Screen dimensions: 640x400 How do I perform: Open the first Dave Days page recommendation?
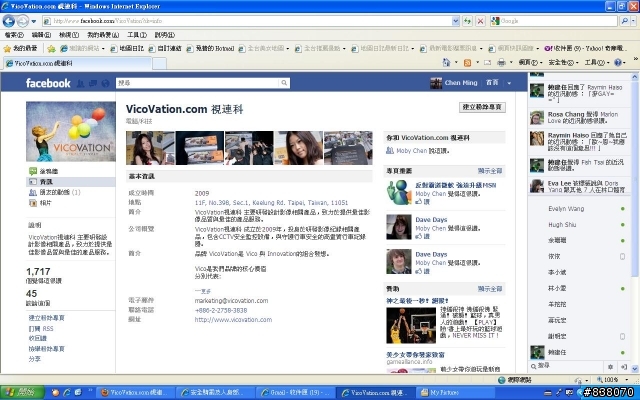[x=431, y=220]
